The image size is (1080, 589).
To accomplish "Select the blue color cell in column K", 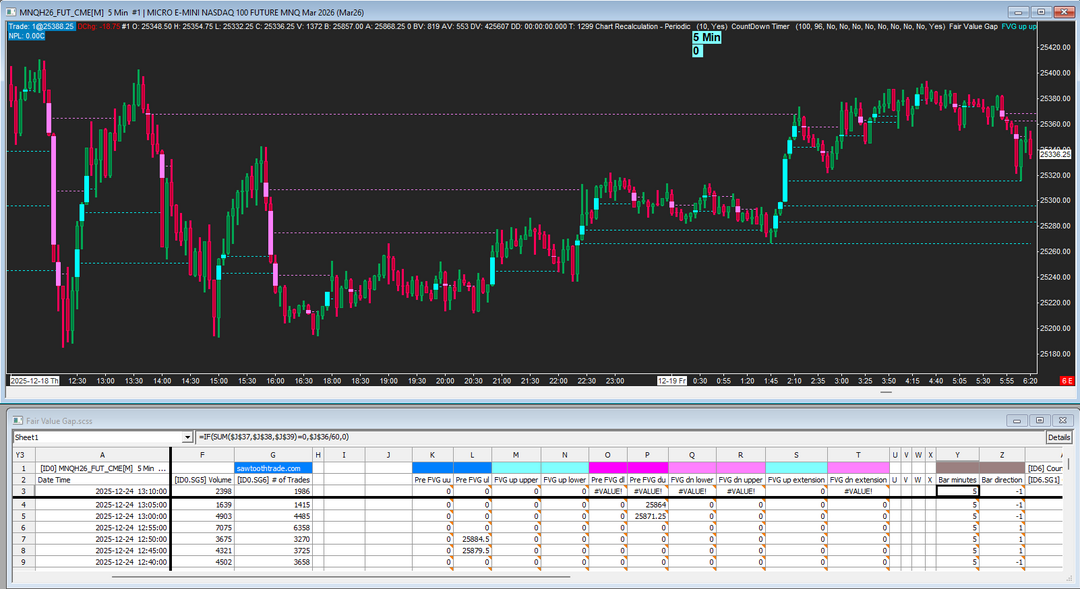I will [432, 467].
